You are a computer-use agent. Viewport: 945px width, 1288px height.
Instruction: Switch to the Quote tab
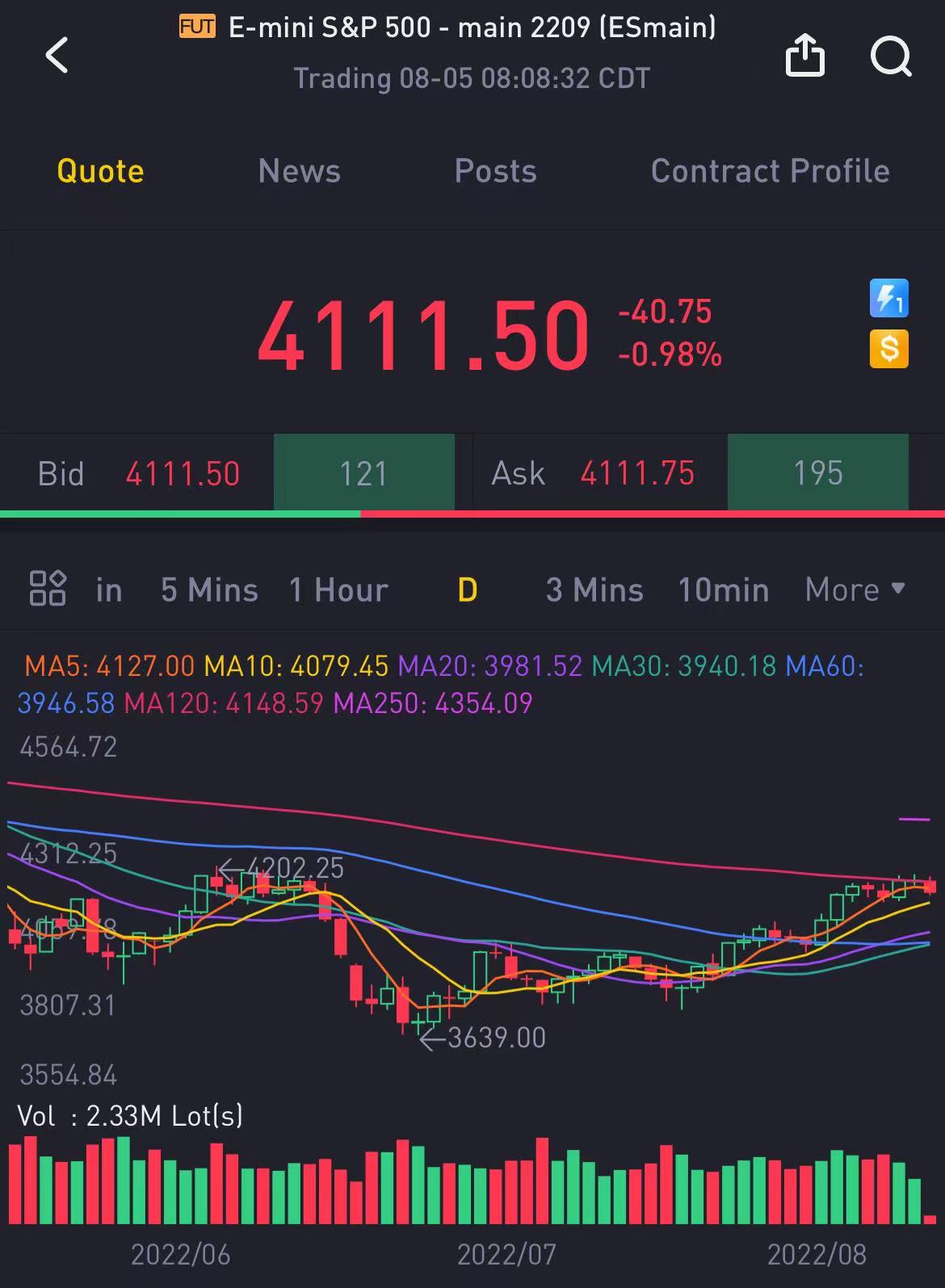coord(100,171)
